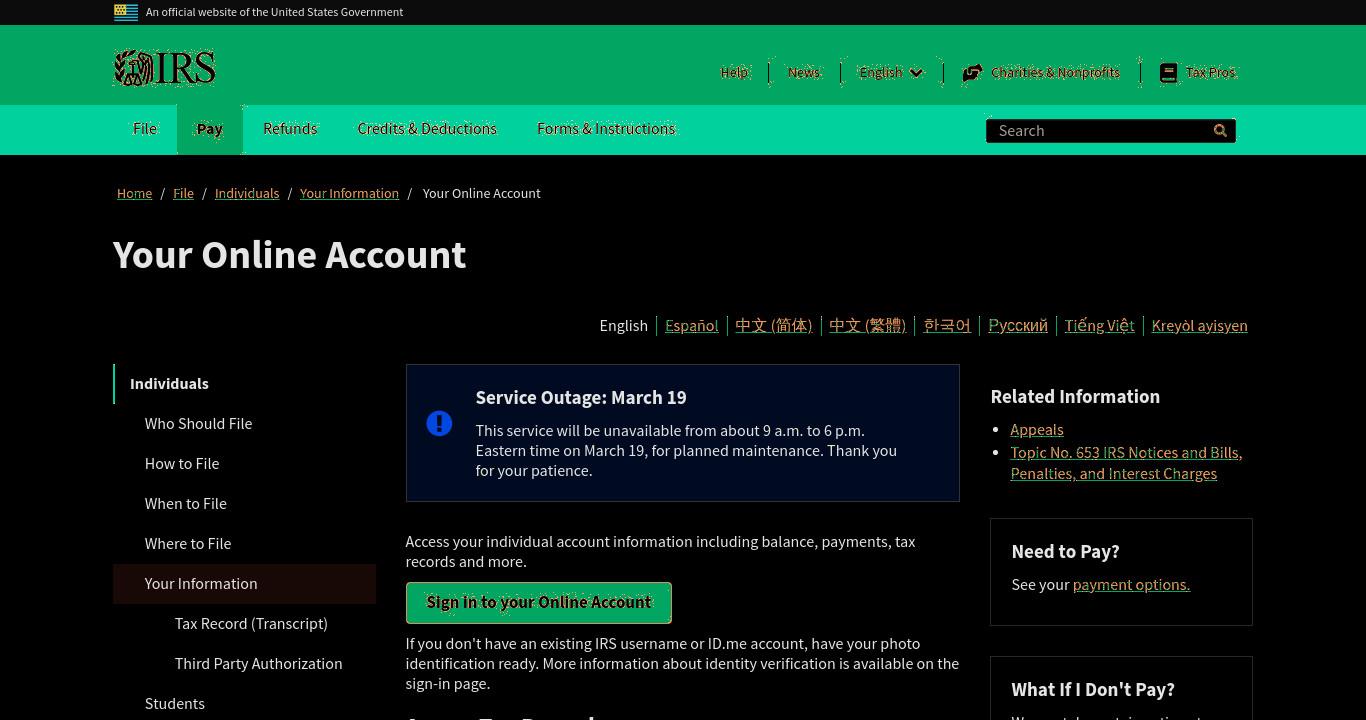Open Students in sidebar

coord(175,704)
